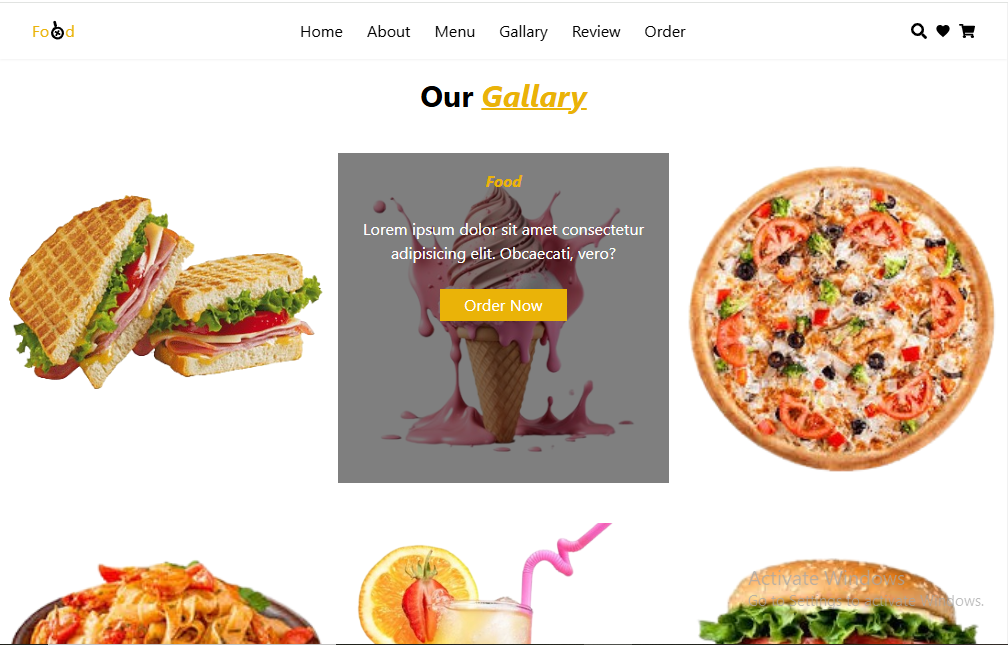Image resolution: width=1008 pixels, height=645 pixels.
Task: Open the shopping cart icon
Action: point(967,31)
